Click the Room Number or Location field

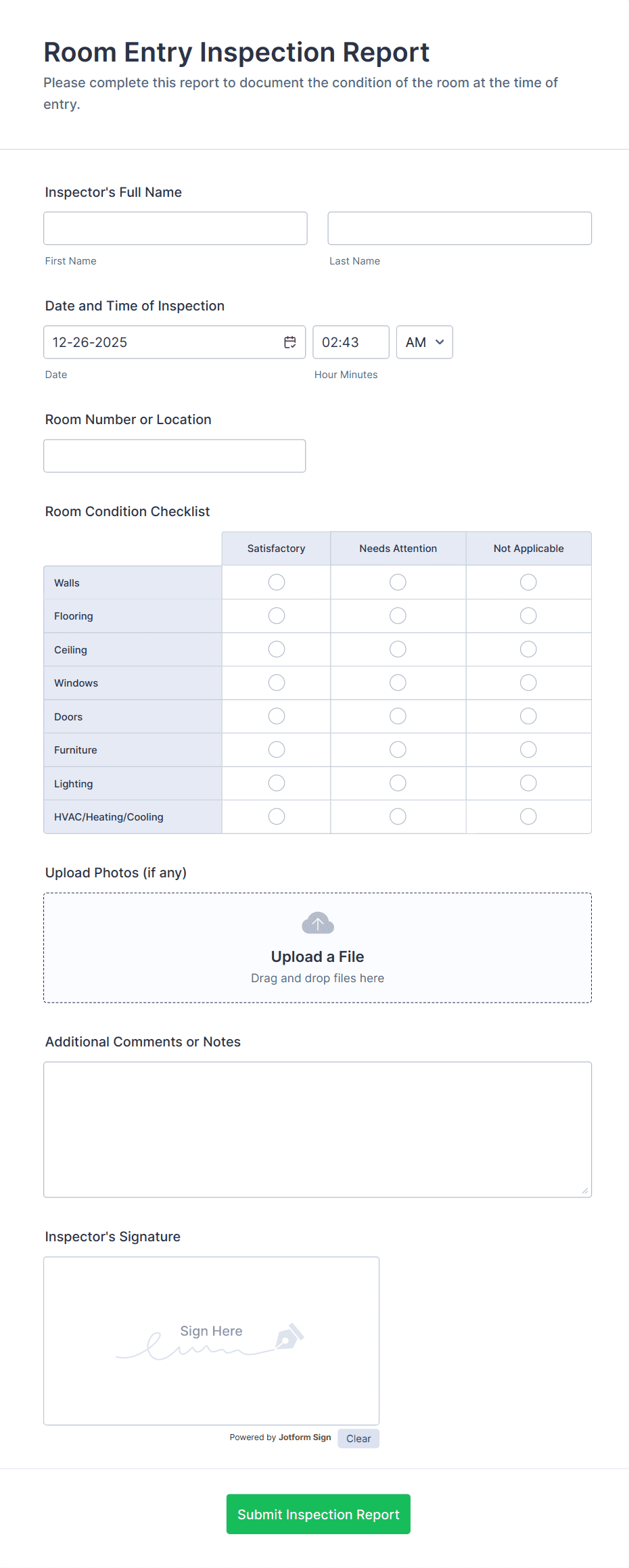coord(174,455)
